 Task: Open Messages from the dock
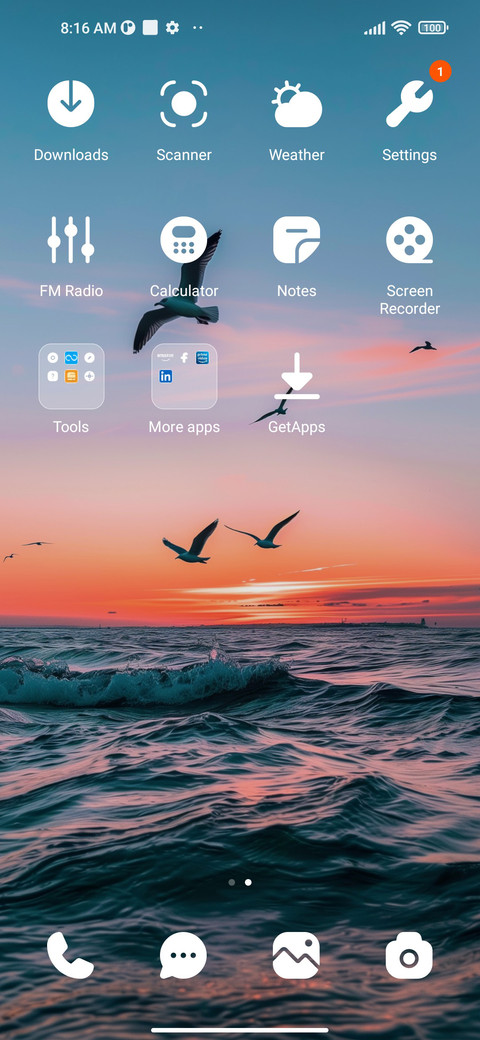click(184, 955)
